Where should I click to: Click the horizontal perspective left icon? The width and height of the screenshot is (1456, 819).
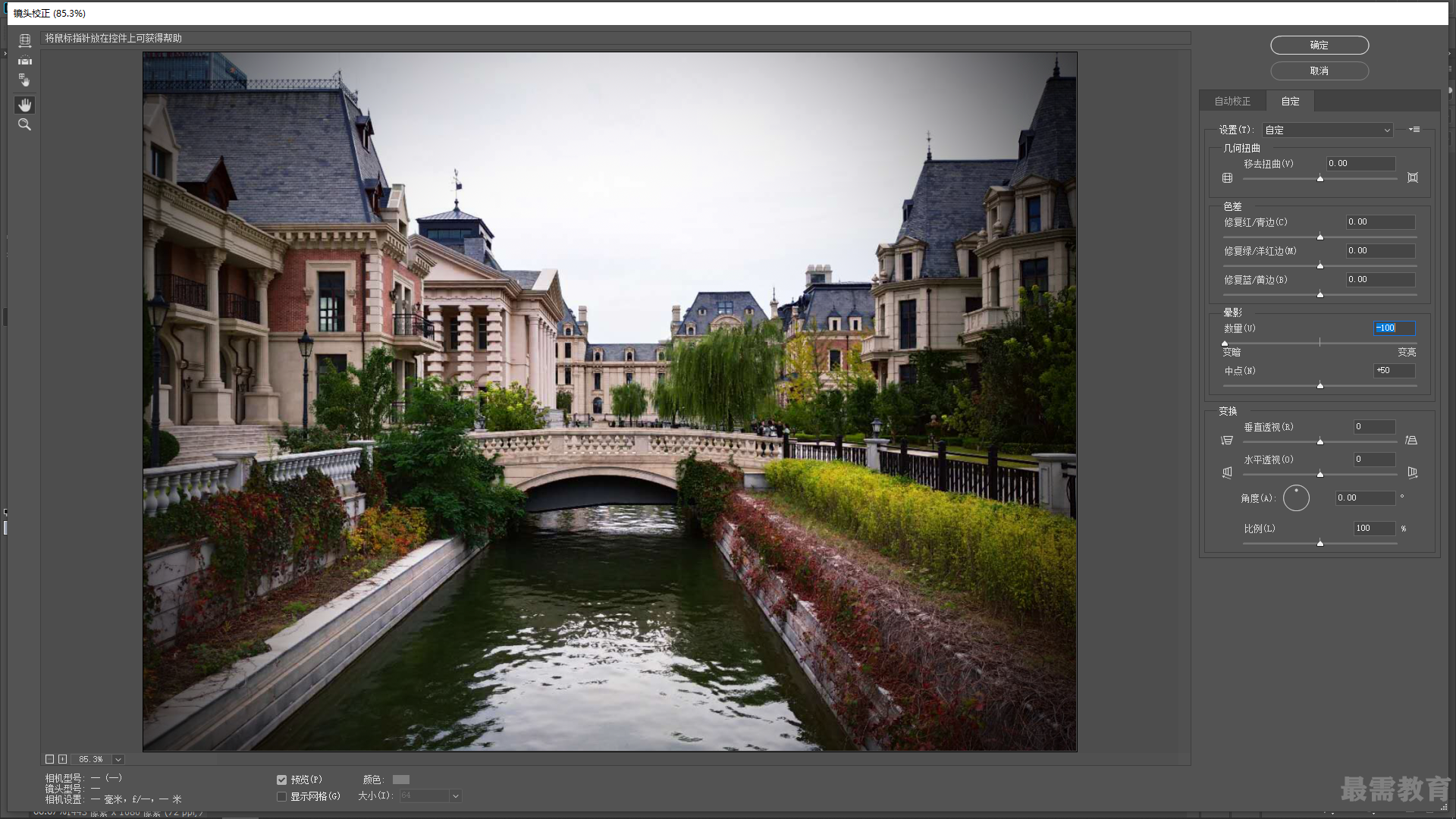[x=1227, y=472]
